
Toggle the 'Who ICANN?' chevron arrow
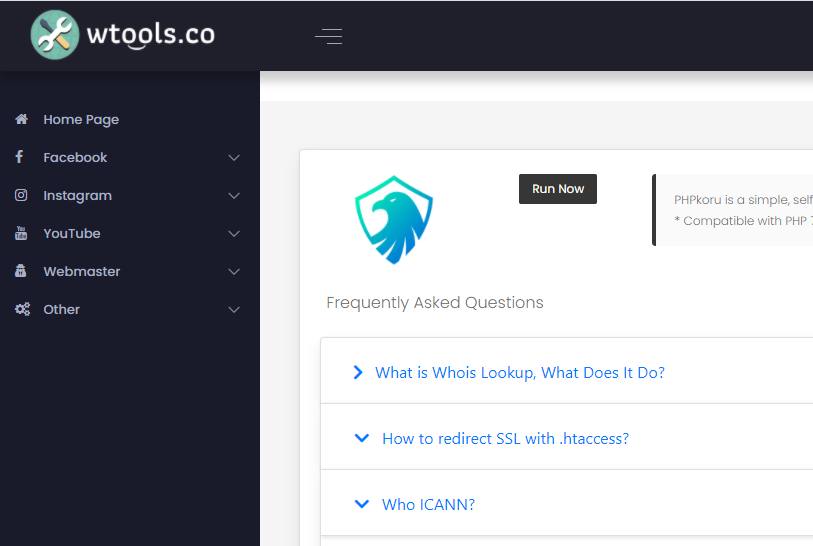tap(361, 504)
